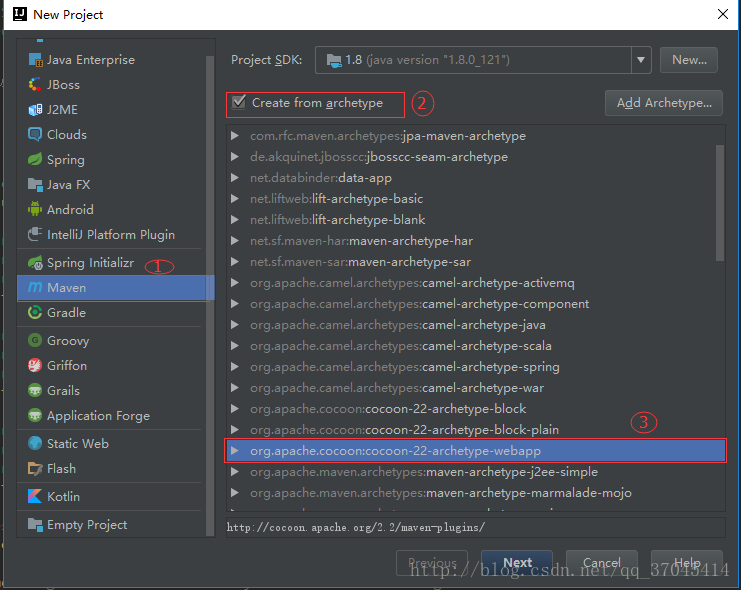Click the cocoon.apache.org URL description text

[x=356, y=527]
